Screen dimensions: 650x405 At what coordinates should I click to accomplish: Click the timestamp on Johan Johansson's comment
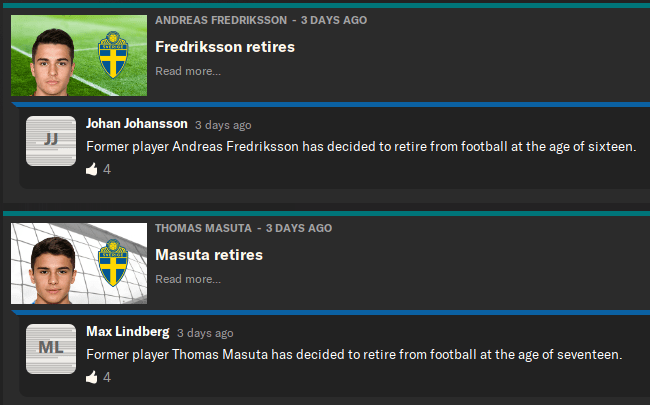point(223,125)
